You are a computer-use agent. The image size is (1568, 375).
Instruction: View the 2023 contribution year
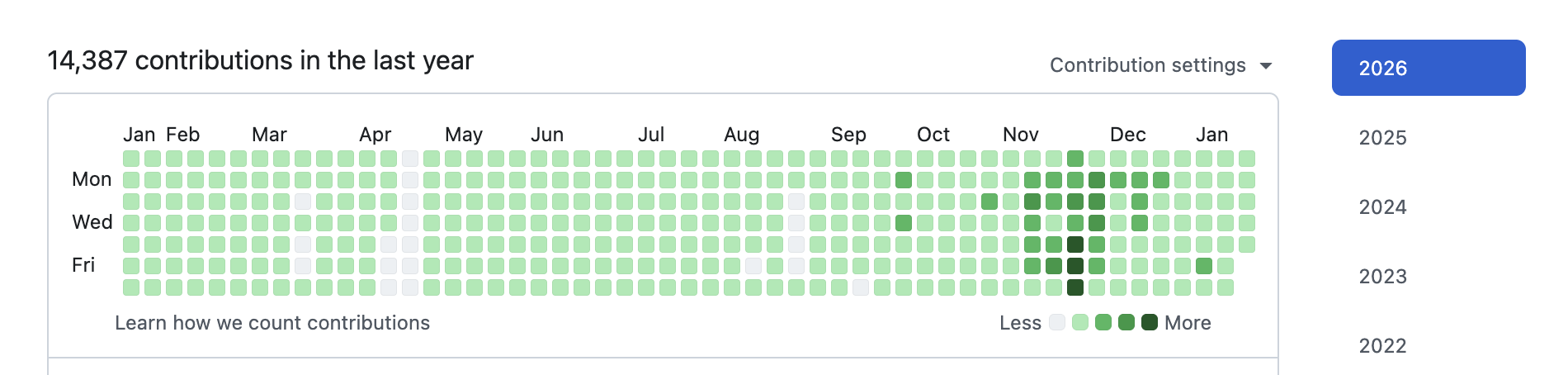pos(1383,276)
